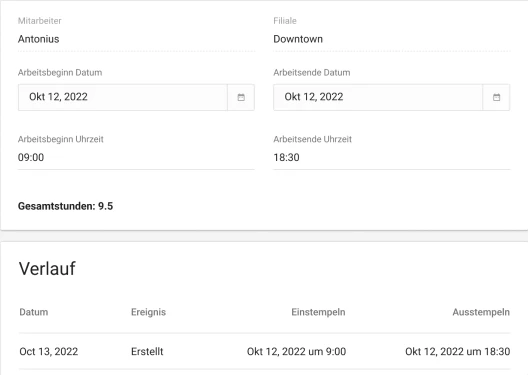
Task: Edit the Arbeitsbeginn Uhrzeit 09:00 field
Action: click(136, 158)
